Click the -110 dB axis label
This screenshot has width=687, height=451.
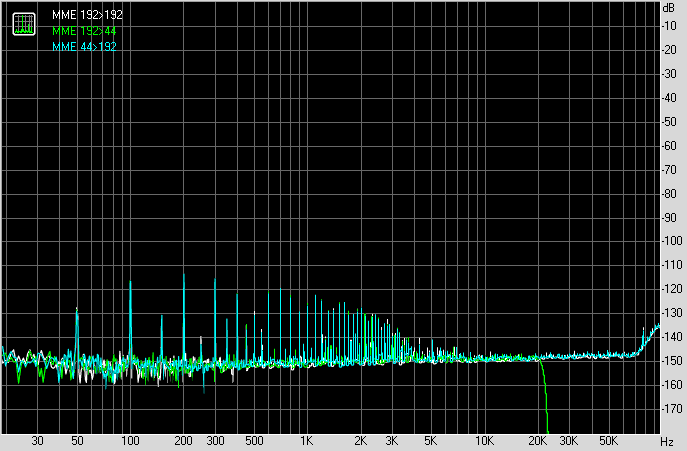(673, 265)
